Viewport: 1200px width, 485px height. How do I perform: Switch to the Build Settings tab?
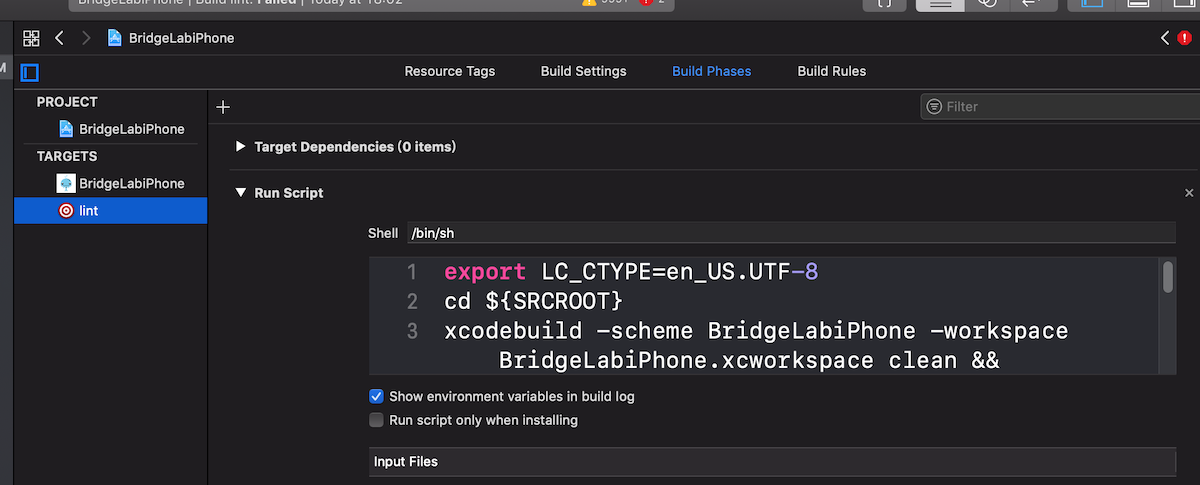(584, 71)
